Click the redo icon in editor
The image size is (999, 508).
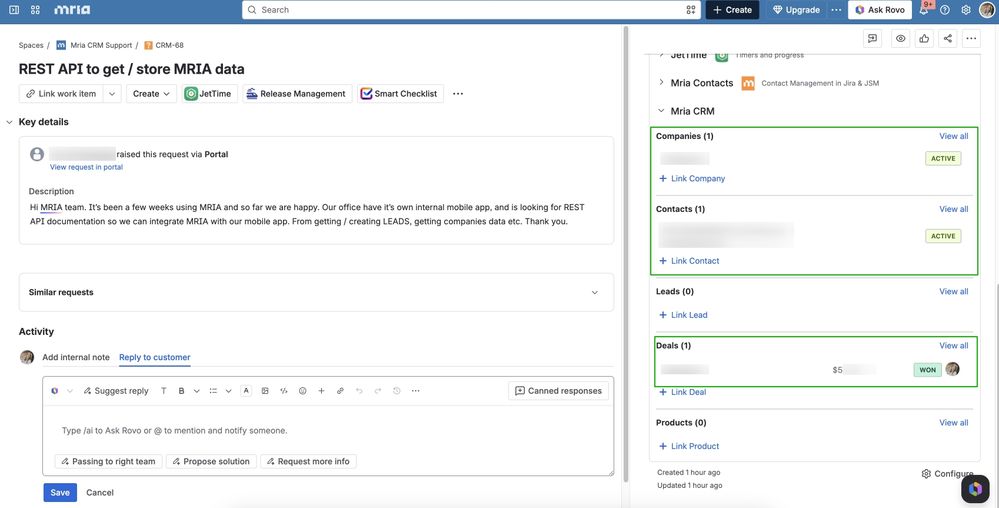[378, 391]
